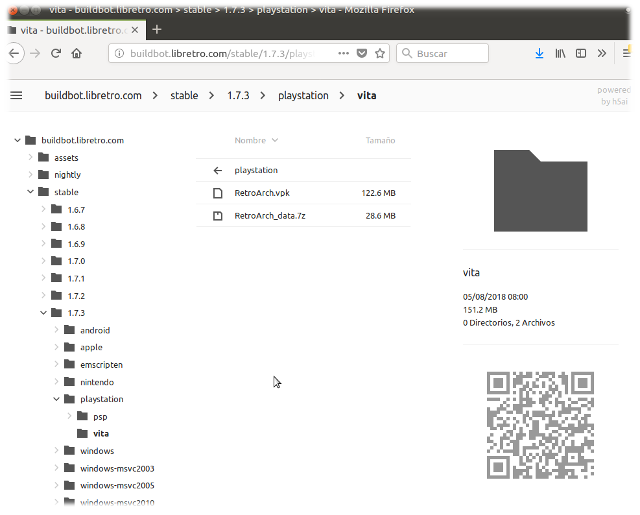Open the 1.7.3 breadcrumb link
This screenshot has width=640, height=515.
click(x=238, y=95)
